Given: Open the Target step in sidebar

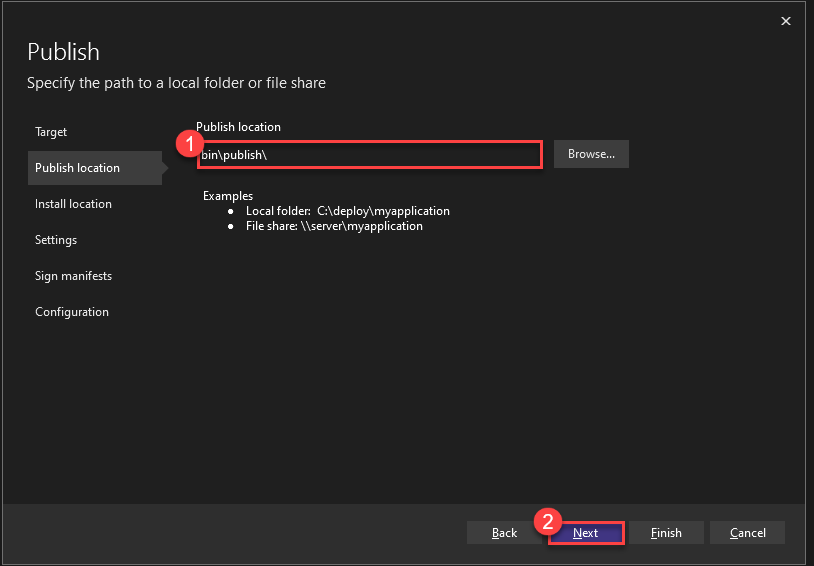Looking at the screenshot, I should pyautogui.click(x=51, y=132).
